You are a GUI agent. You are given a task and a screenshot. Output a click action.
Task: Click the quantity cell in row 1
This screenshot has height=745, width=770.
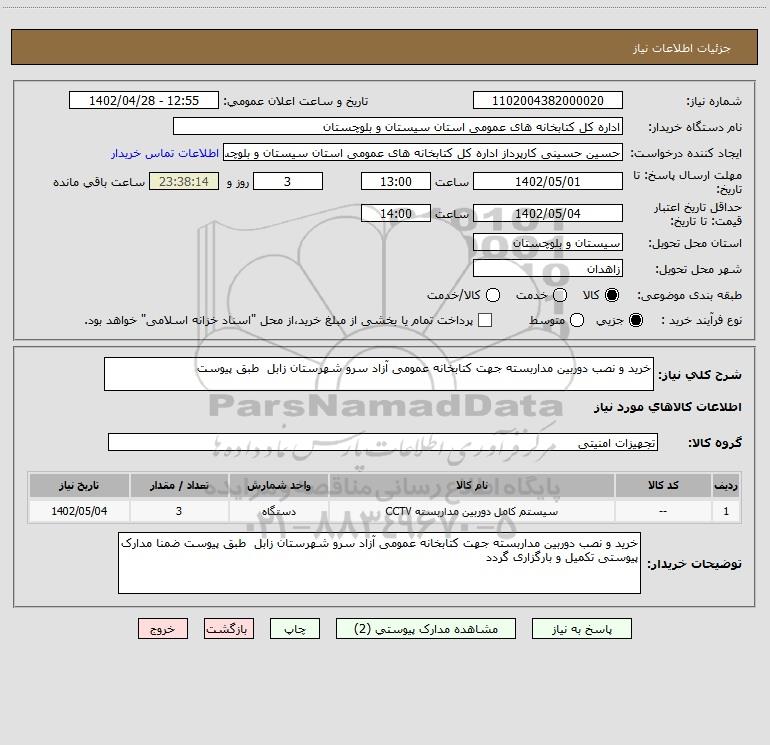[x=179, y=511]
